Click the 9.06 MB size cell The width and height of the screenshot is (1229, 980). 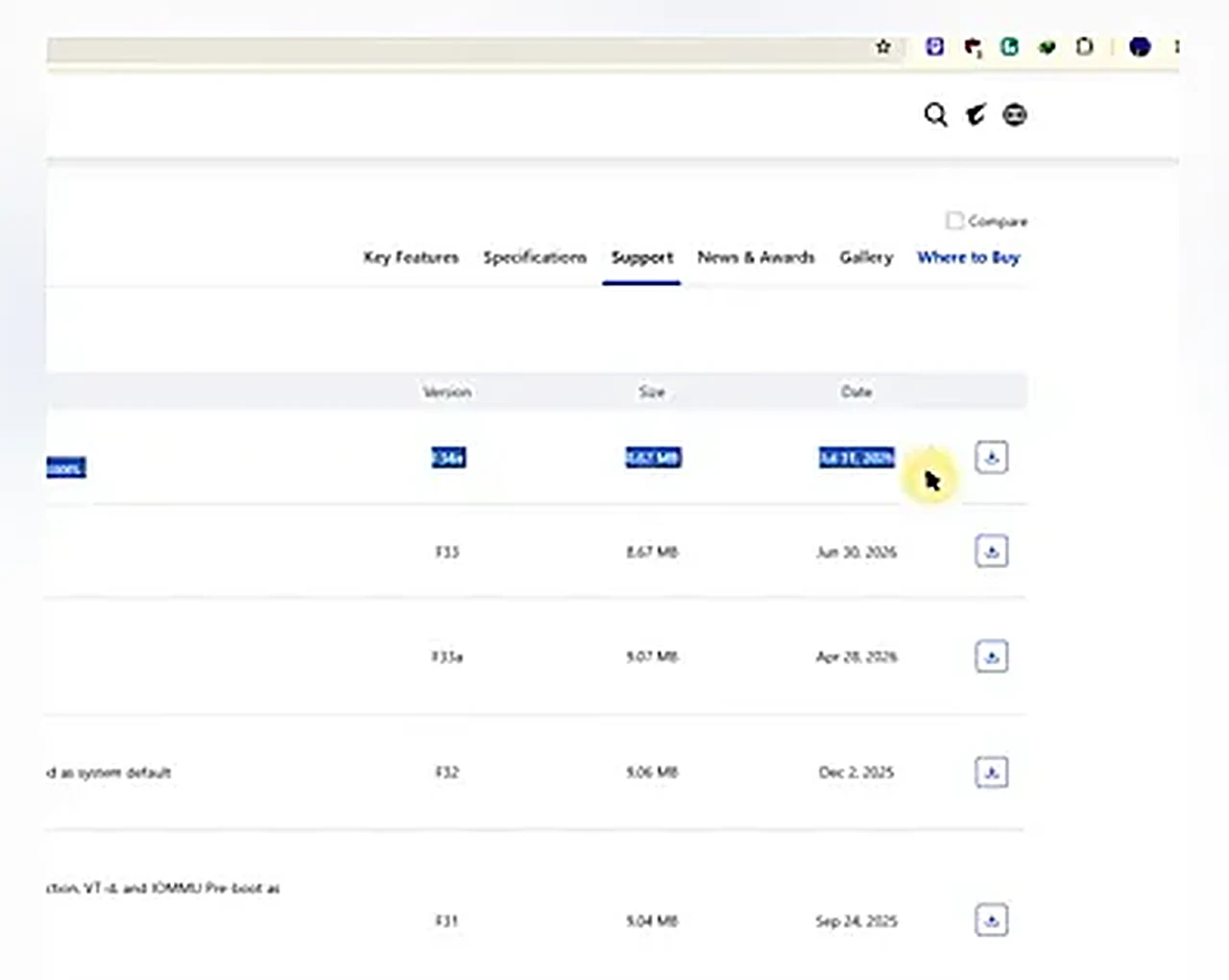[652, 773]
